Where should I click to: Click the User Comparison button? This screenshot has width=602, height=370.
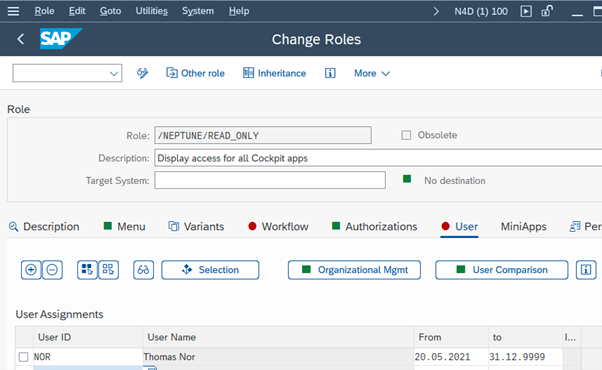[501, 270]
